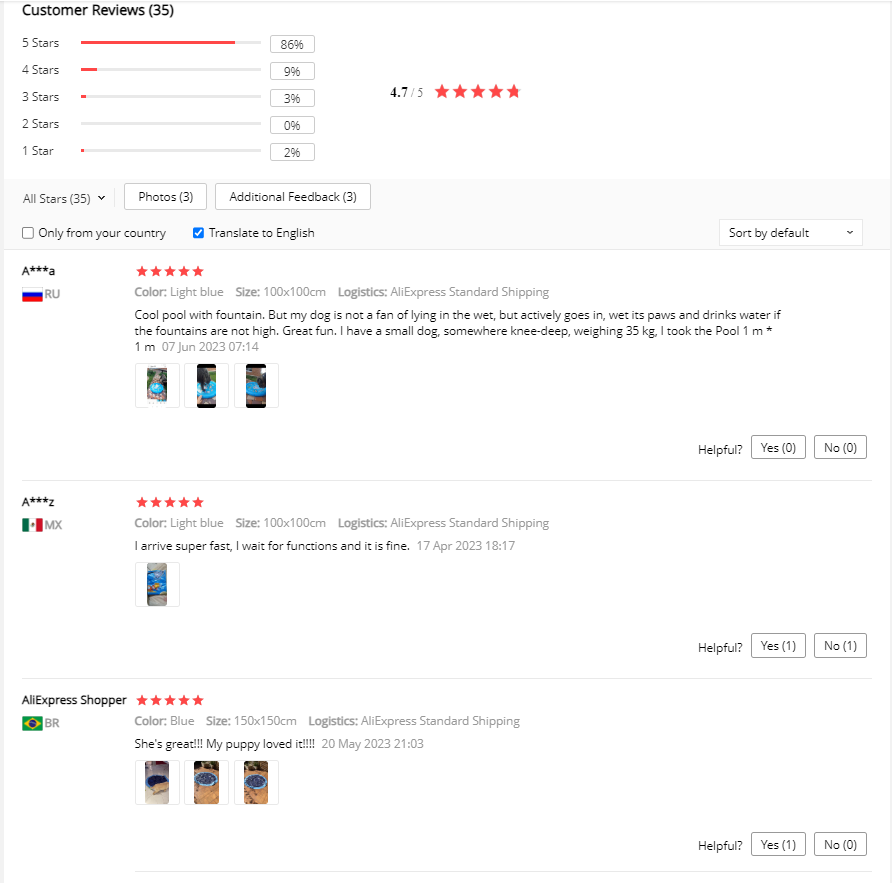Viewport: 892px width, 883px height.
Task: Show Additional Feedback (3) reviews
Action: point(293,197)
